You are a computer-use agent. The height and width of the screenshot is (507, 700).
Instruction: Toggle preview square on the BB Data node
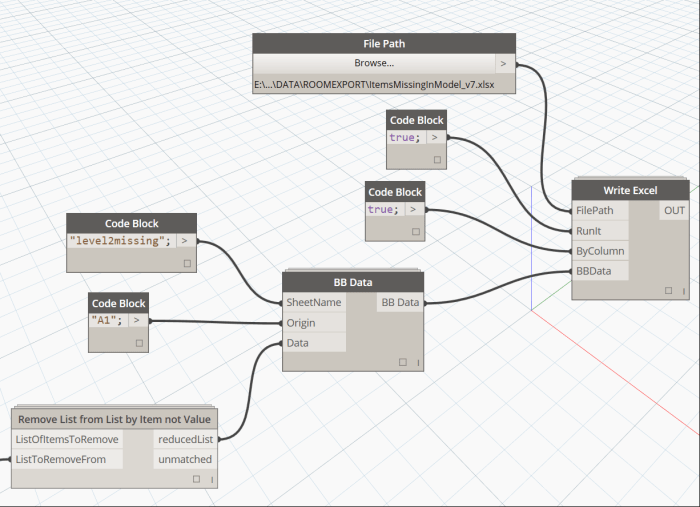(x=405, y=362)
